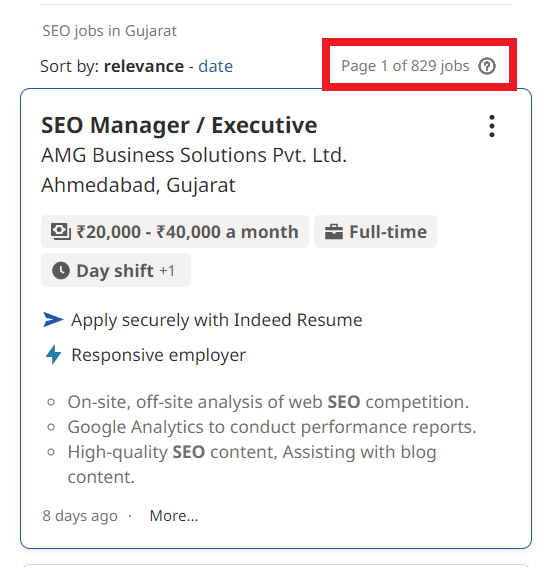The width and height of the screenshot is (555, 567).
Task: Click the Indeed Resume arrow icon
Action: click(x=53, y=320)
